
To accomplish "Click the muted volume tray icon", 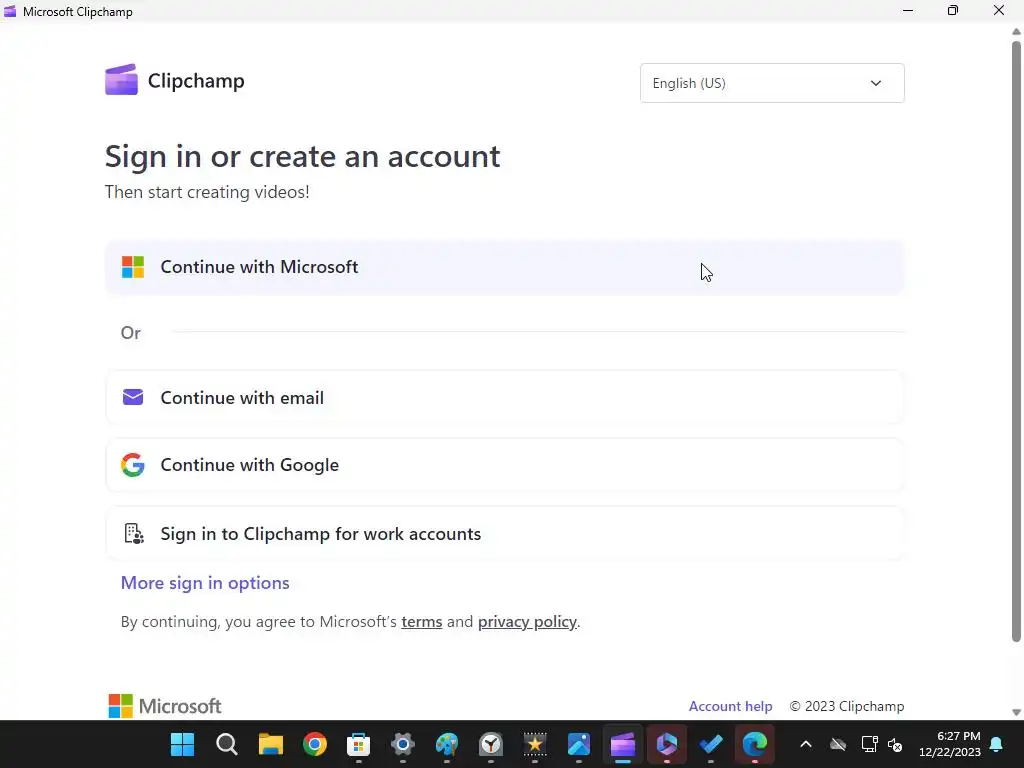I will 895,744.
